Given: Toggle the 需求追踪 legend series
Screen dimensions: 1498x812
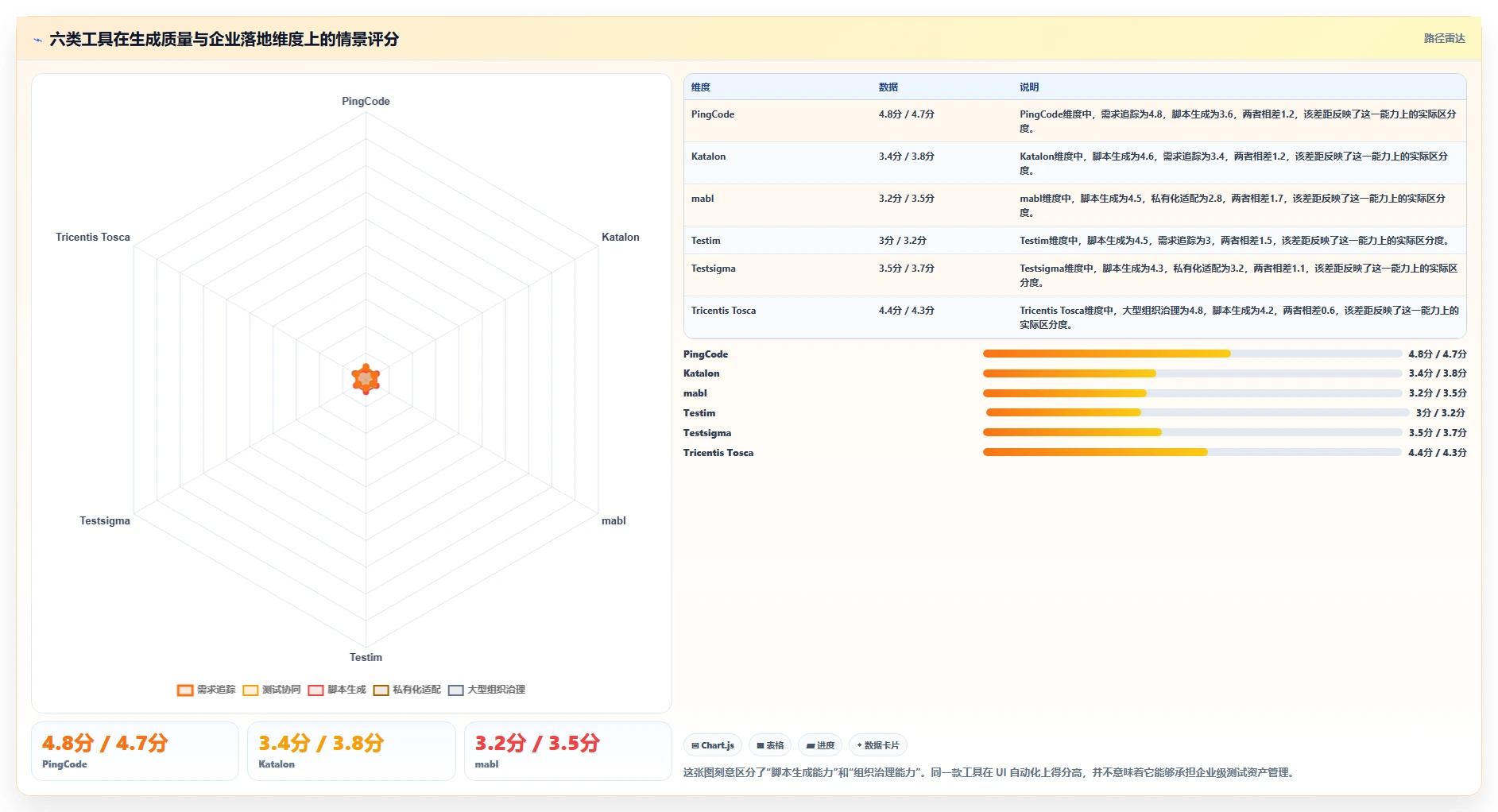Looking at the screenshot, I should click(207, 690).
